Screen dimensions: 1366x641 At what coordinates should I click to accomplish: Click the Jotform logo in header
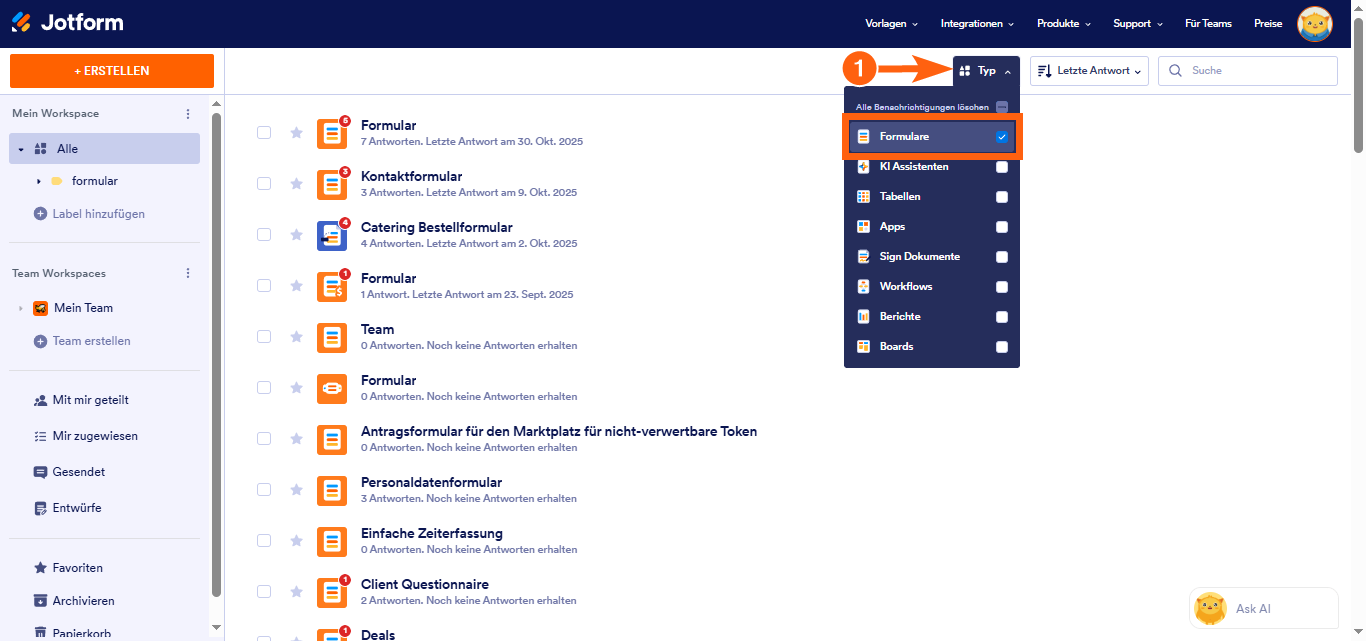pos(68,23)
